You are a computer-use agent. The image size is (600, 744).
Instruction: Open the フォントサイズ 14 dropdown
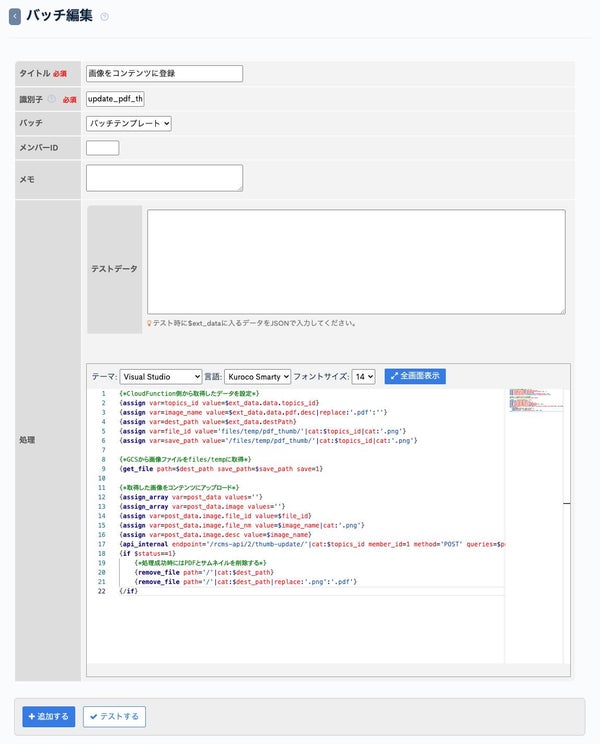click(x=363, y=377)
